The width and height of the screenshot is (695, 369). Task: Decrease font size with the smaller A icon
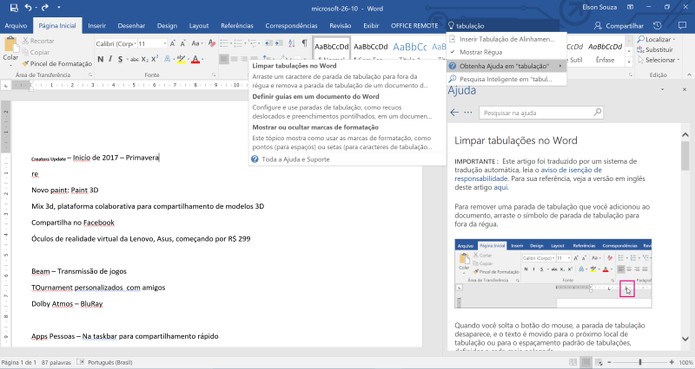tap(182, 43)
